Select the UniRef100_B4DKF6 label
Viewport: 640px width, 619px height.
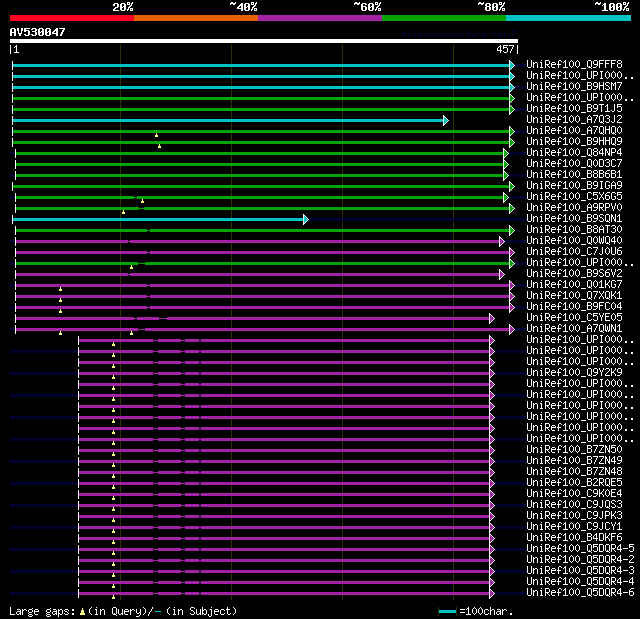[574, 538]
